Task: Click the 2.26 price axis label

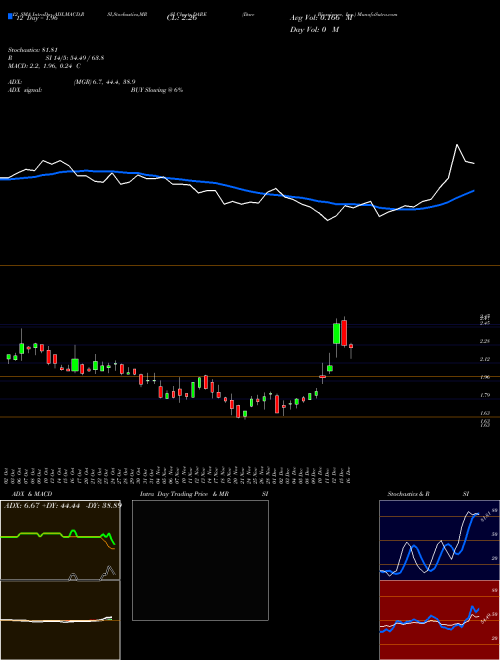Action: tap(485, 341)
